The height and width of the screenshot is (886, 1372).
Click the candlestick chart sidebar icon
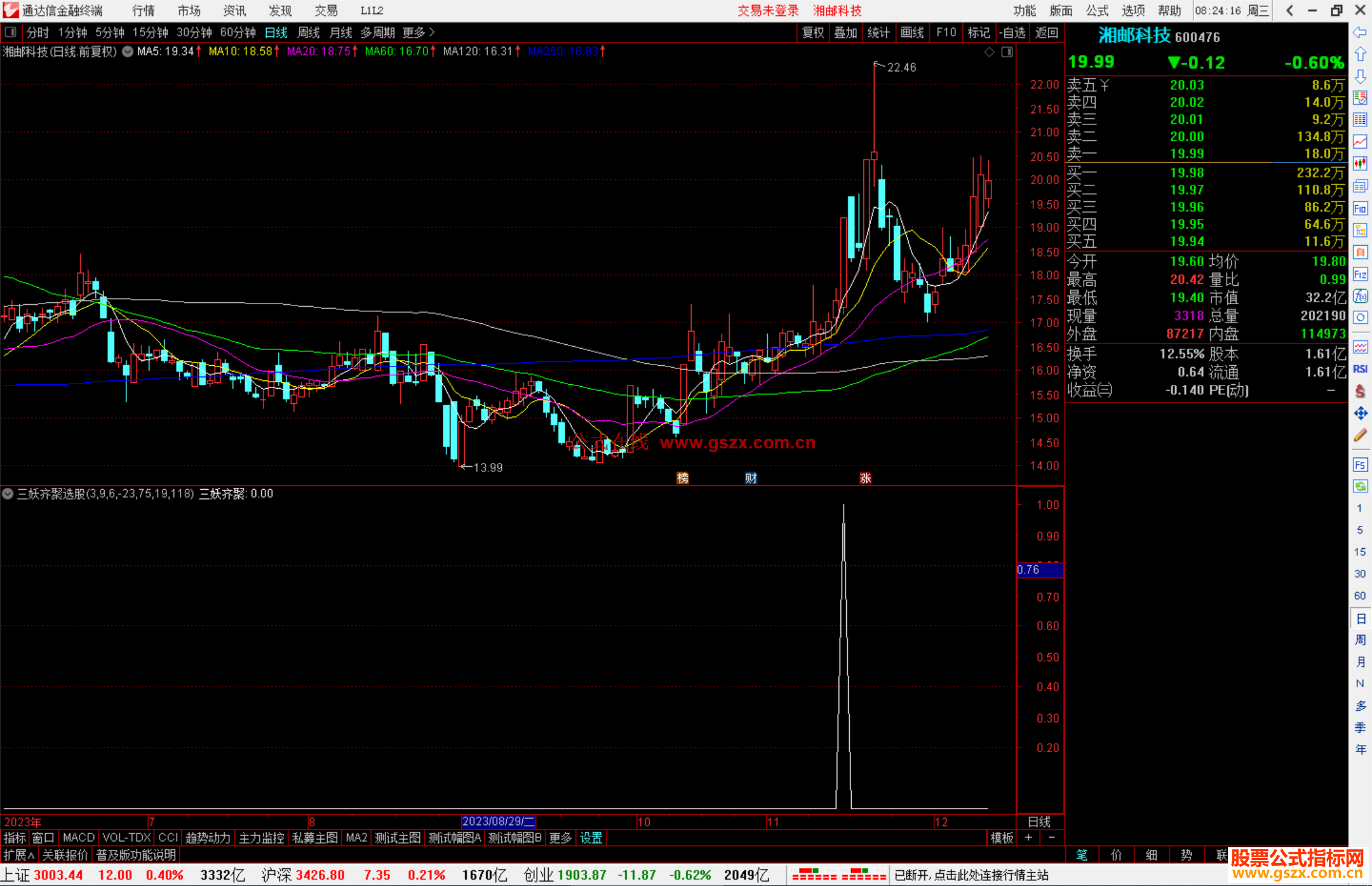[1360, 164]
